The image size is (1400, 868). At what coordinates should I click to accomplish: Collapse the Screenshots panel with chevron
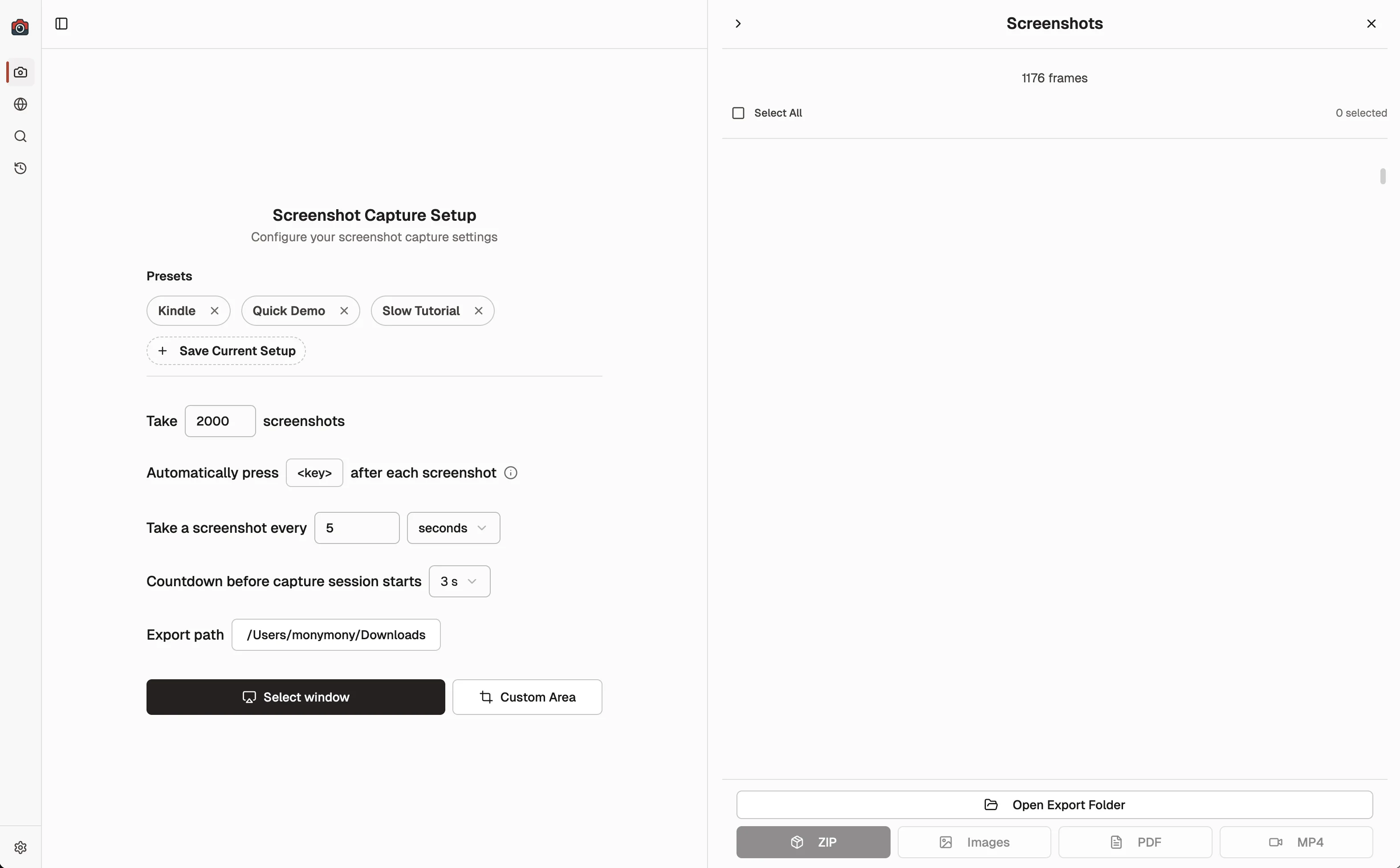738,24
